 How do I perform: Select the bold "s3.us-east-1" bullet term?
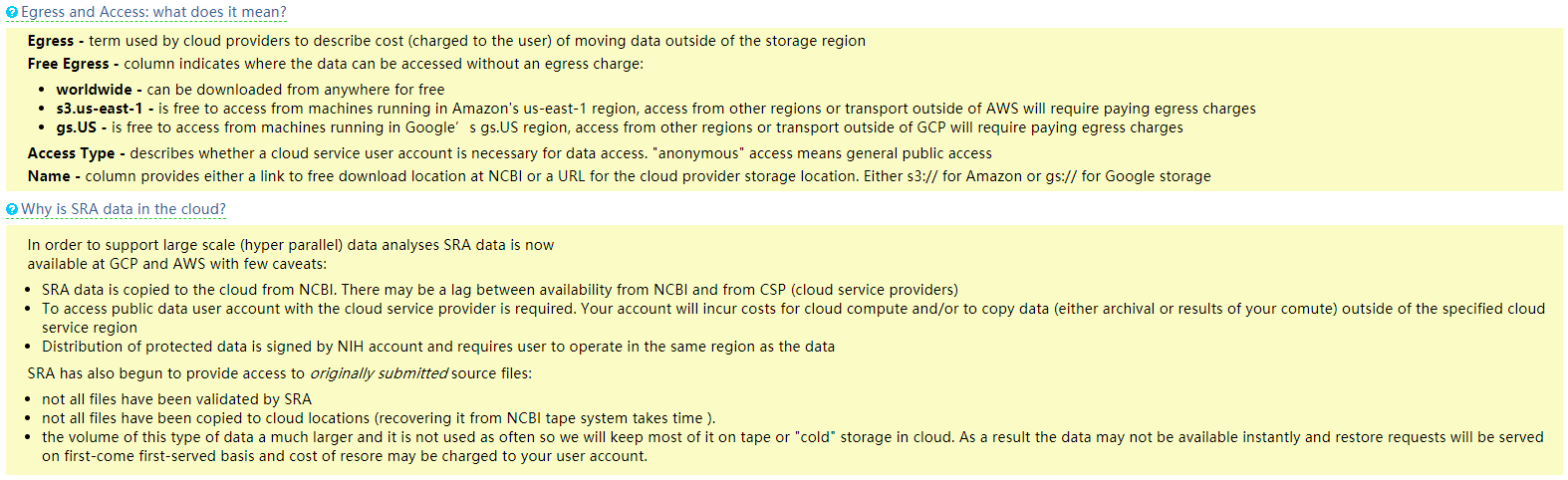pos(100,109)
